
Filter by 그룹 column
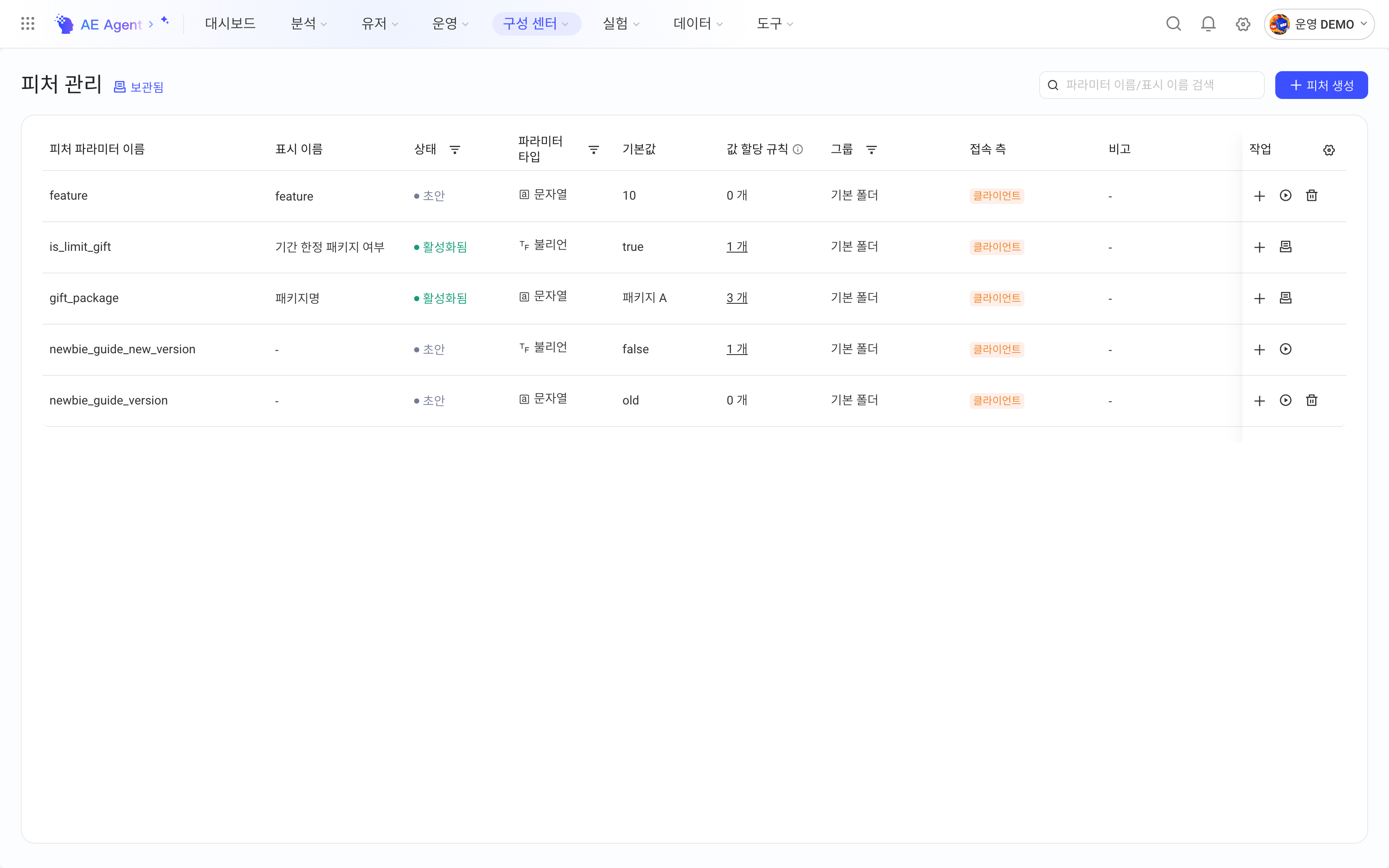click(871, 150)
